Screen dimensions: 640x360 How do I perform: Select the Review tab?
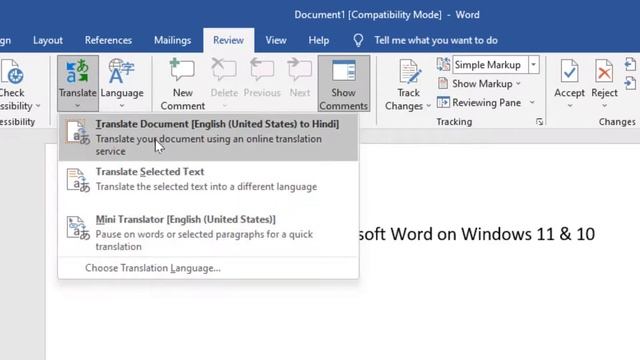pos(229,40)
